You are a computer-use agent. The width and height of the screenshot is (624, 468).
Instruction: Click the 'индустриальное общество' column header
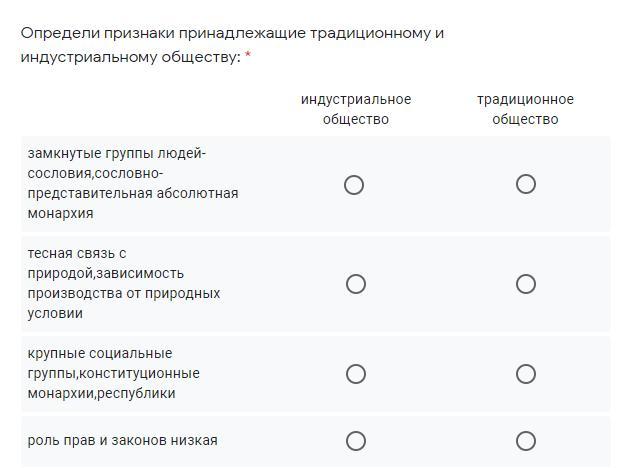[x=356, y=109]
